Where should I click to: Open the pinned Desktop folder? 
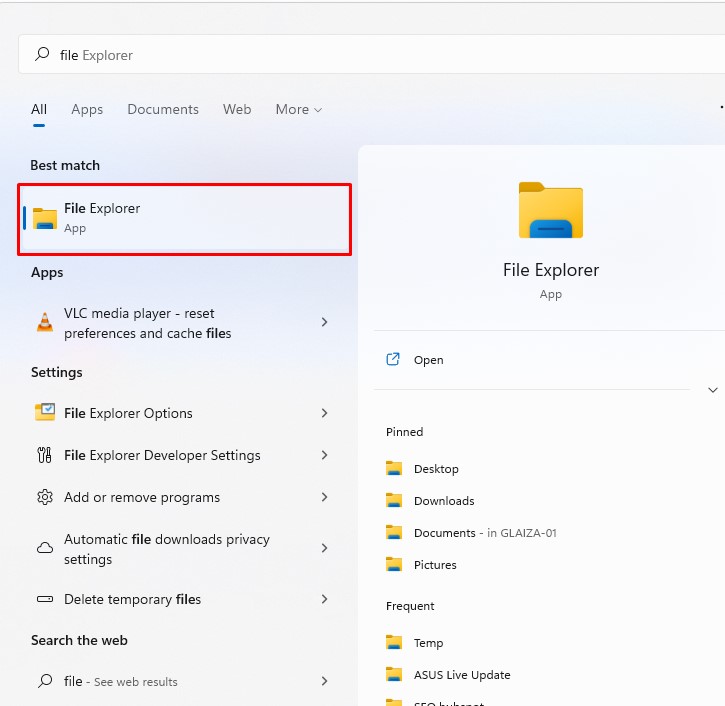pyautogui.click(x=436, y=469)
